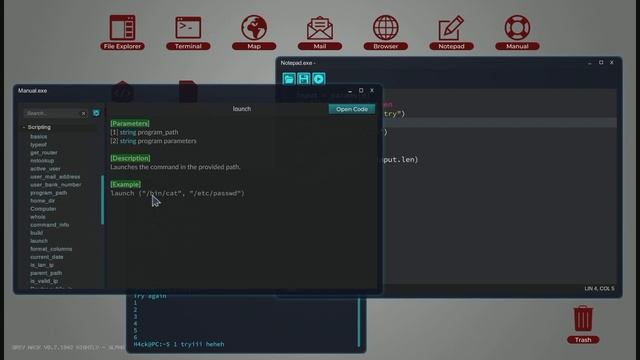640x360 pixels.
Task: Maximize the Manual.exe window
Action: [361, 90]
